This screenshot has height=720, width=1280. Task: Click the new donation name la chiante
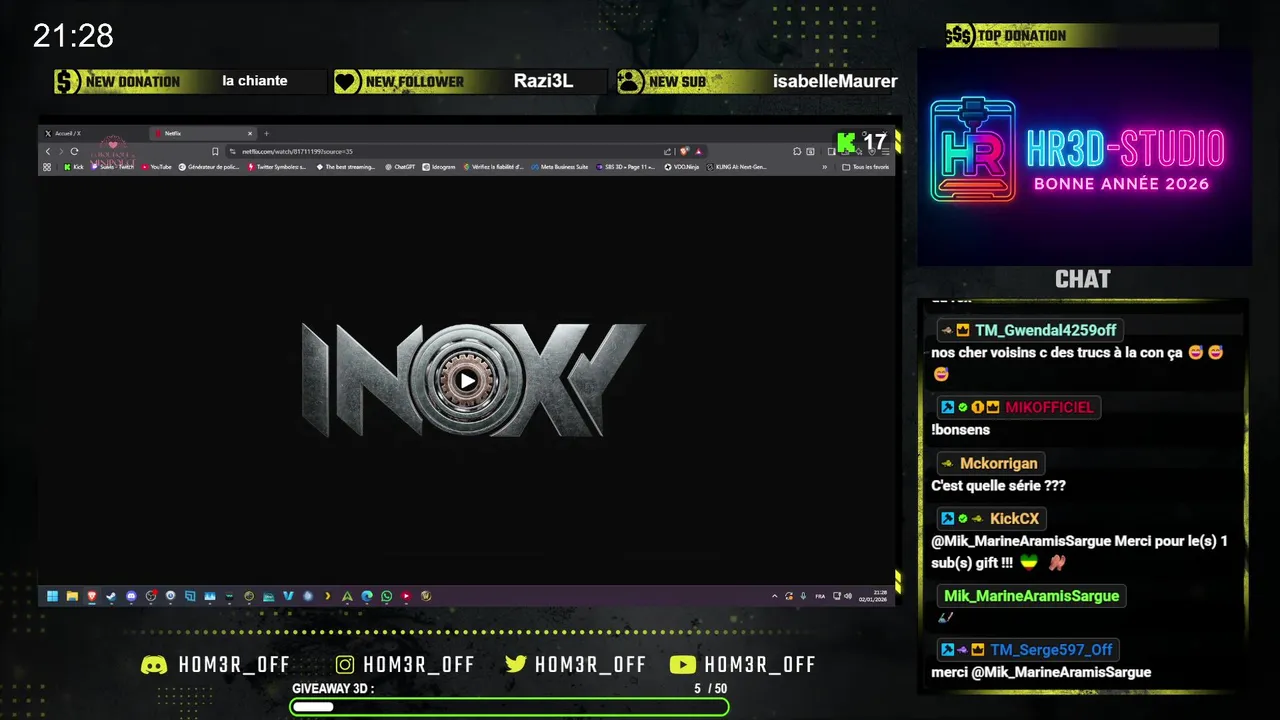[x=255, y=81]
